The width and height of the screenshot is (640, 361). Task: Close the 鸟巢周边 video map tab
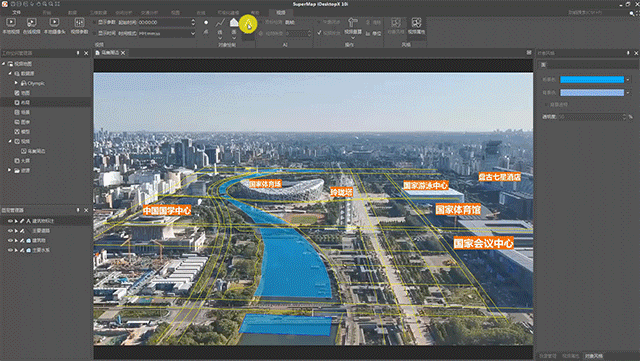tap(123, 53)
